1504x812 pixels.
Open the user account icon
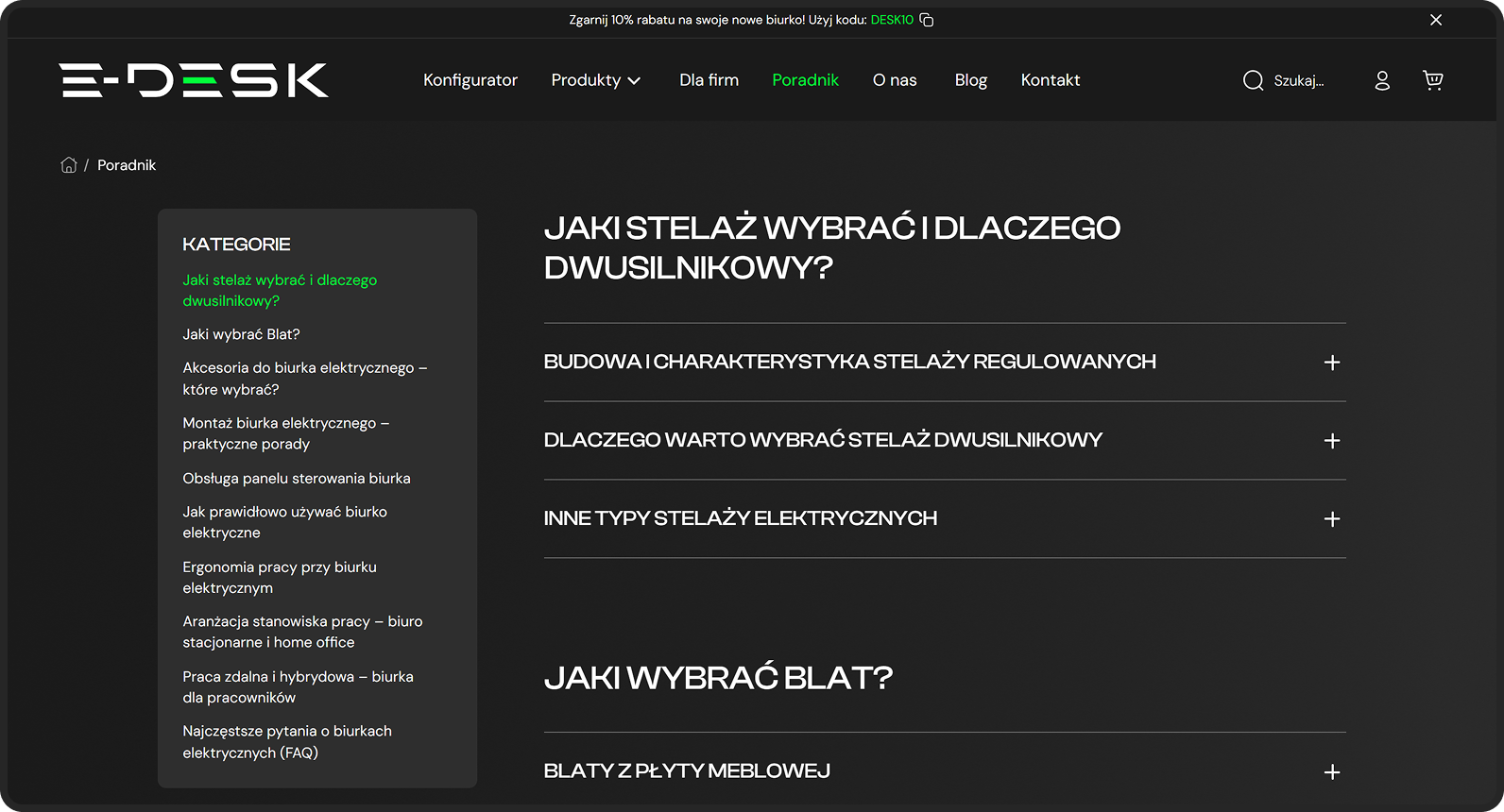1382,80
